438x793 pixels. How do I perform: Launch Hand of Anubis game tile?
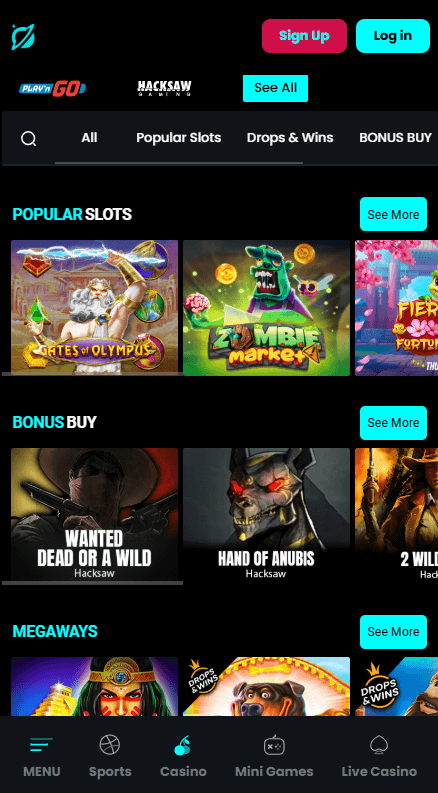pyautogui.click(x=266, y=514)
